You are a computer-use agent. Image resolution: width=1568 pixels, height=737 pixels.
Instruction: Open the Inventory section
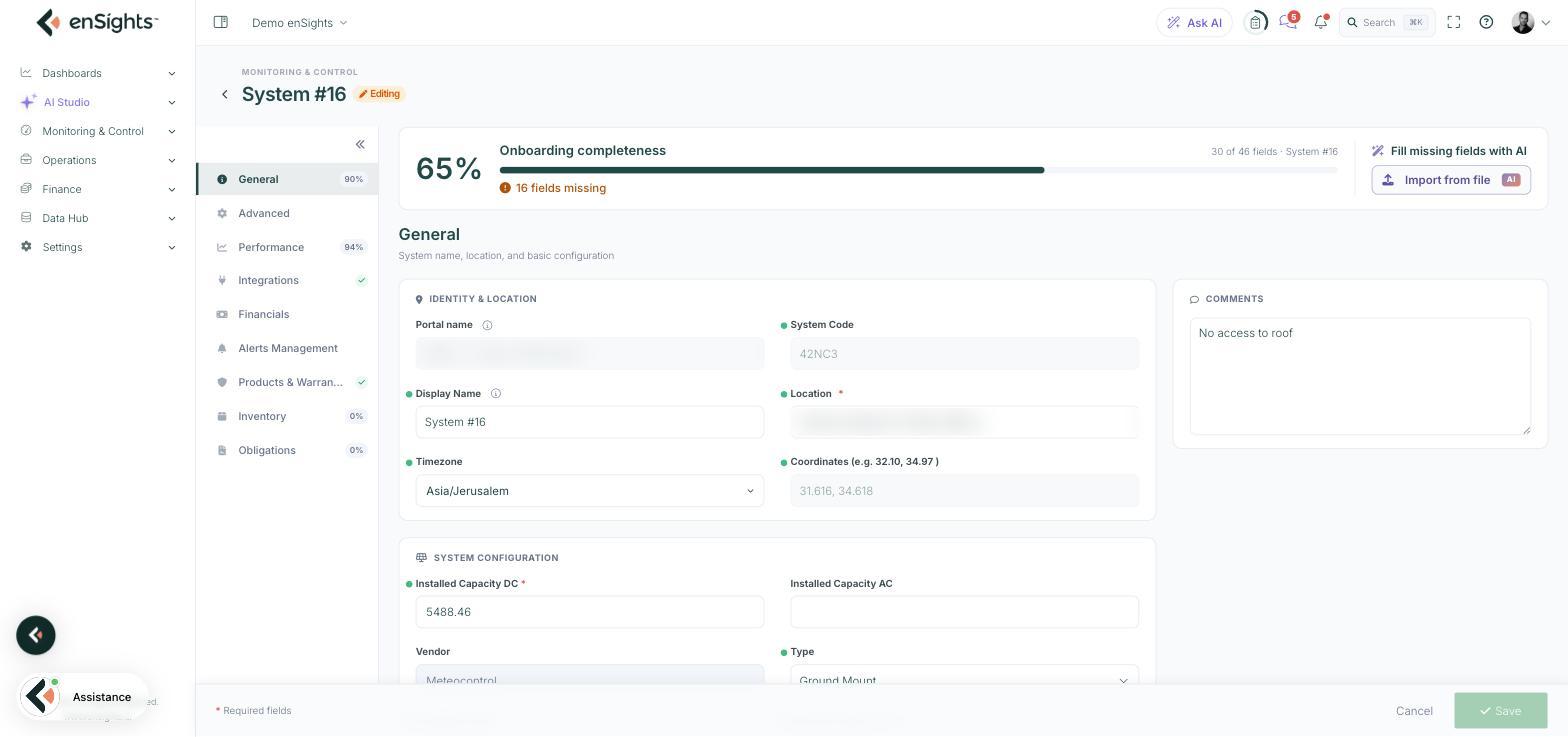[x=288, y=416]
